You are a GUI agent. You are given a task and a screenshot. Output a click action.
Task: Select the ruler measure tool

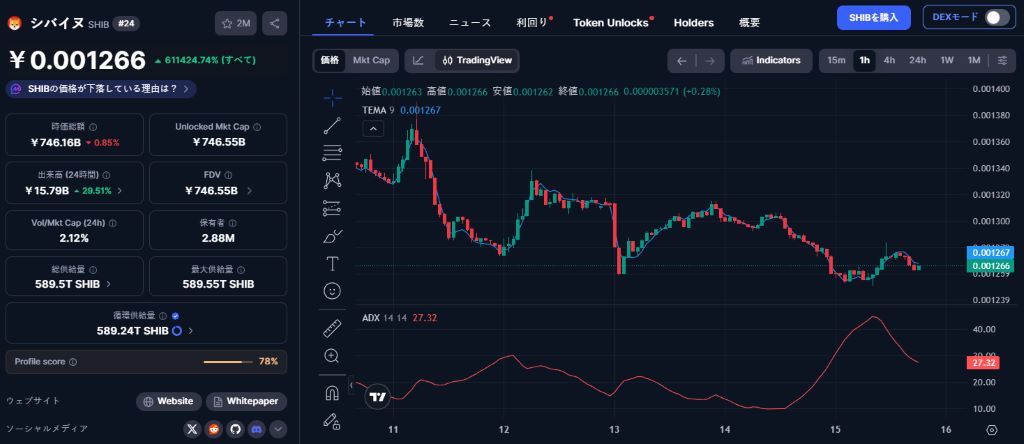(332, 328)
